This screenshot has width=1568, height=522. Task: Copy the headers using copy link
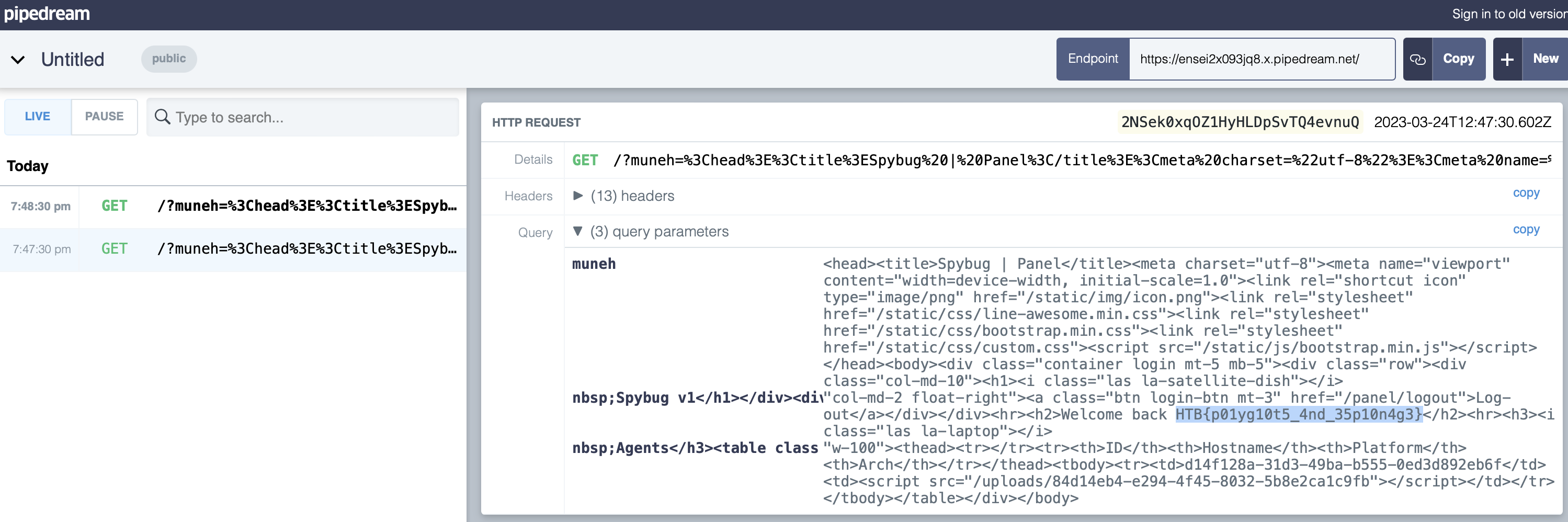1526,193
